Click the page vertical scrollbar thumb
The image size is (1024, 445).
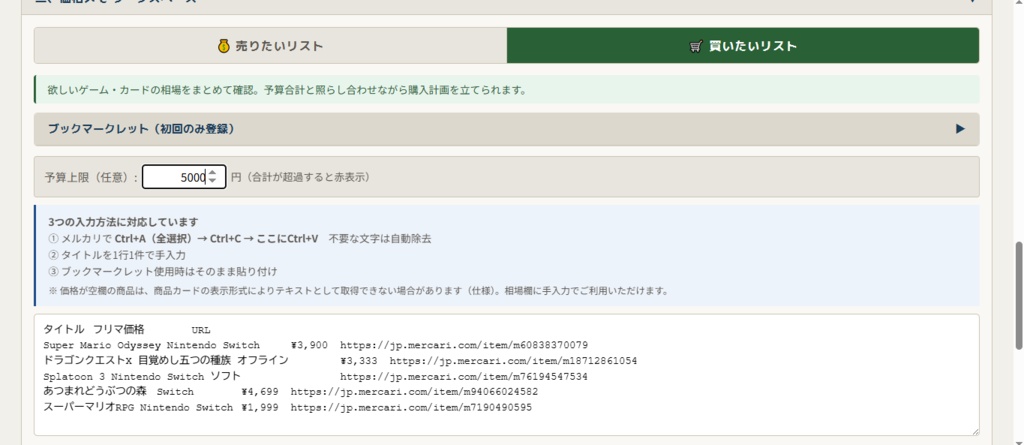point(1017,294)
